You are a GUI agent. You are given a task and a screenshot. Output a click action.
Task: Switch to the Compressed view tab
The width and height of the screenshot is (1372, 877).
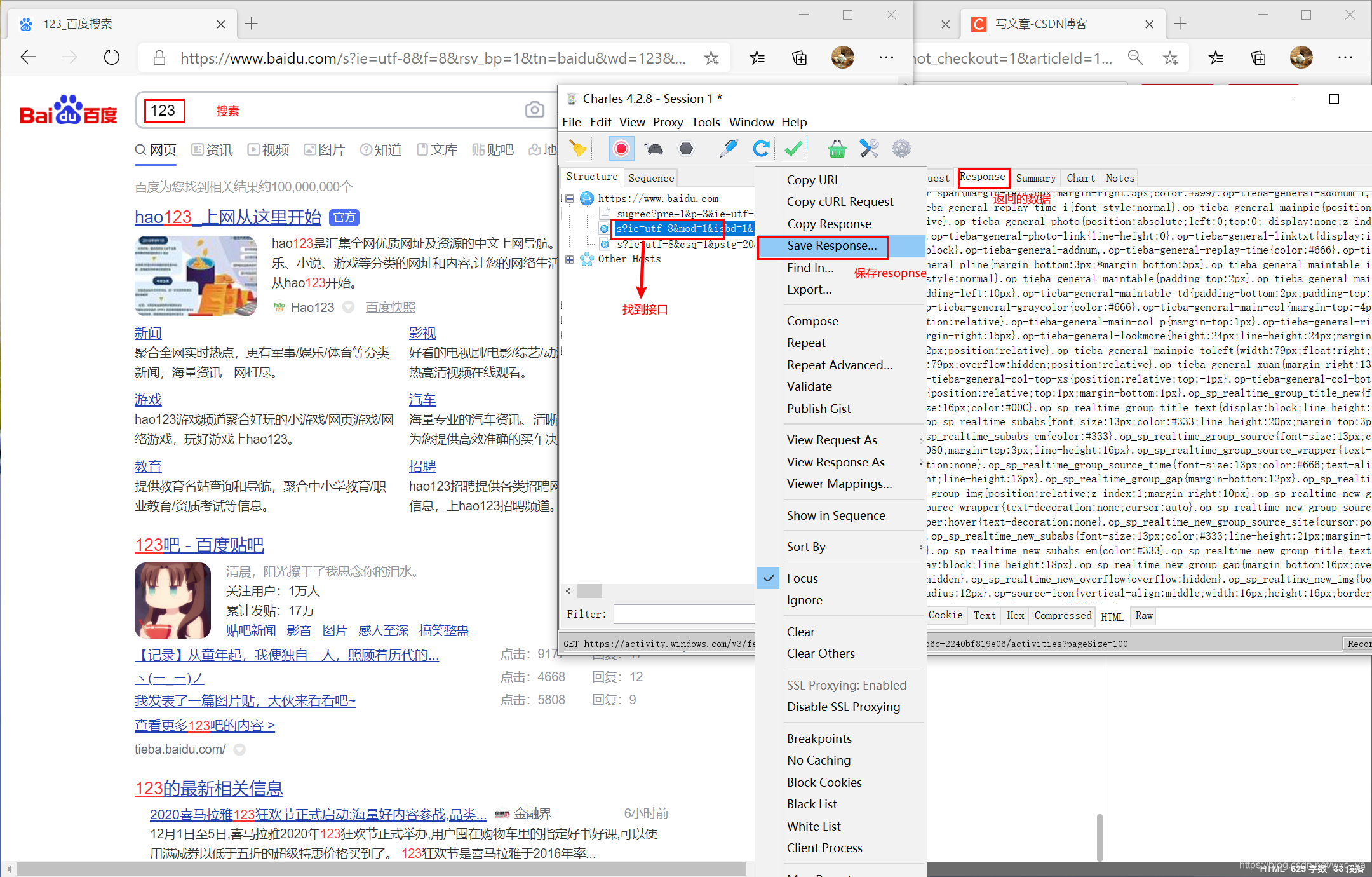[x=1062, y=615]
